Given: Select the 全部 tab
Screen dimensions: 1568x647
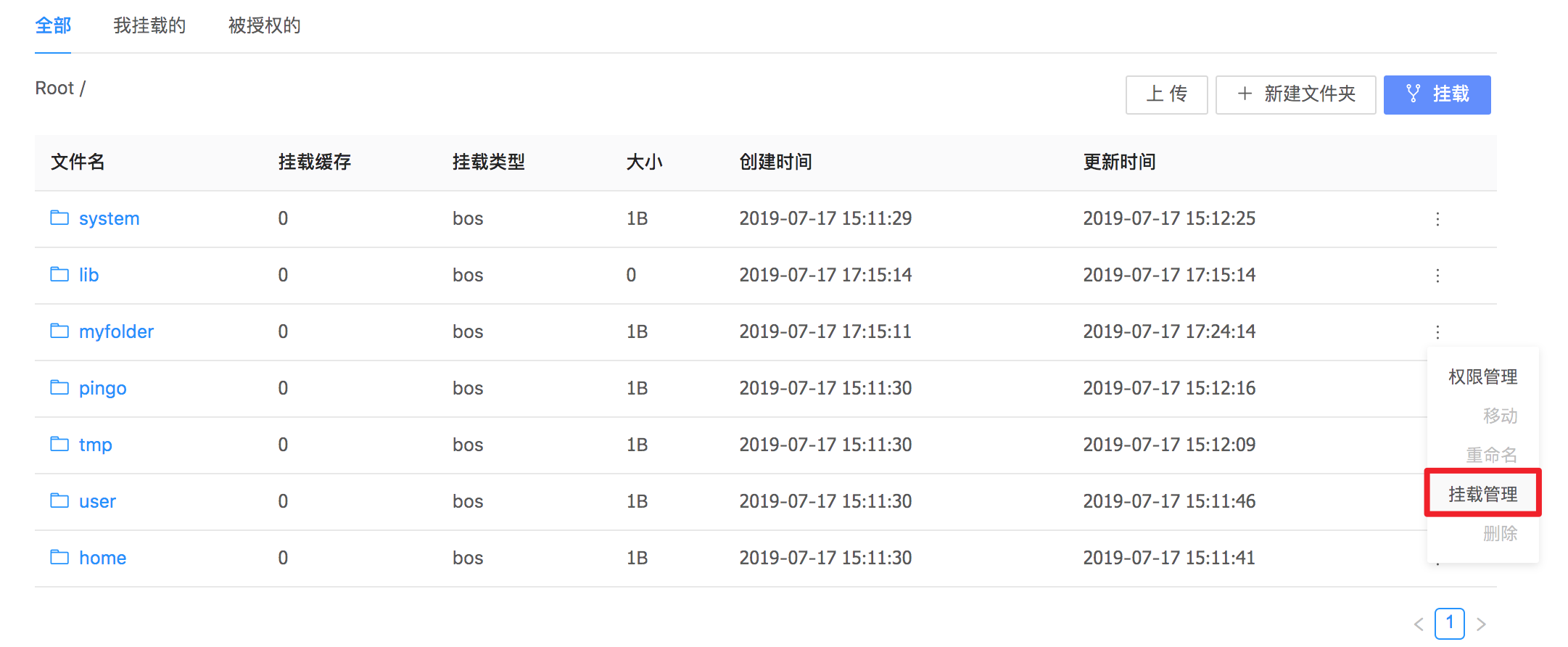Looking at the screenshot, I should [x=53, y=26].
